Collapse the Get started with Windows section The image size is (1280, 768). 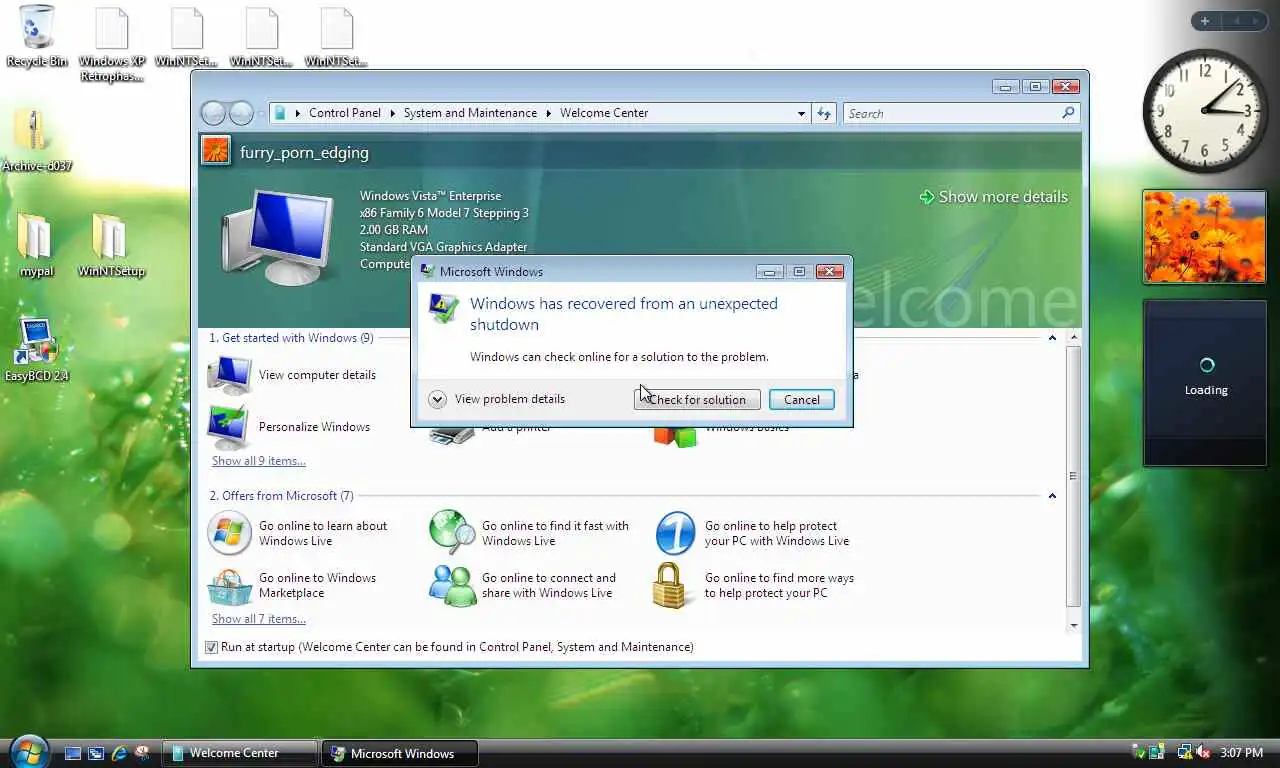[1052, 338]
